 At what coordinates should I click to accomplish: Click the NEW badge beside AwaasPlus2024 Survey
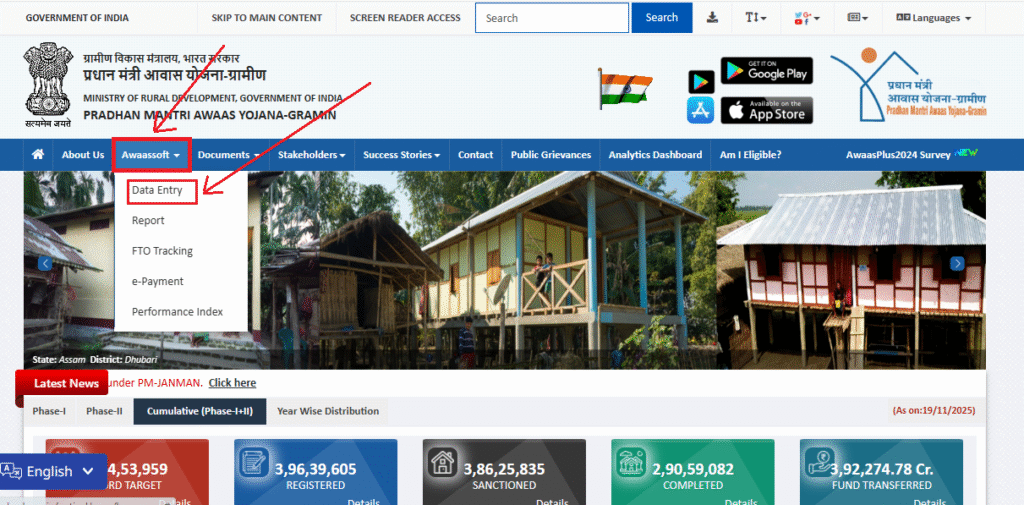pyautogui.click(x=966, y=154)
